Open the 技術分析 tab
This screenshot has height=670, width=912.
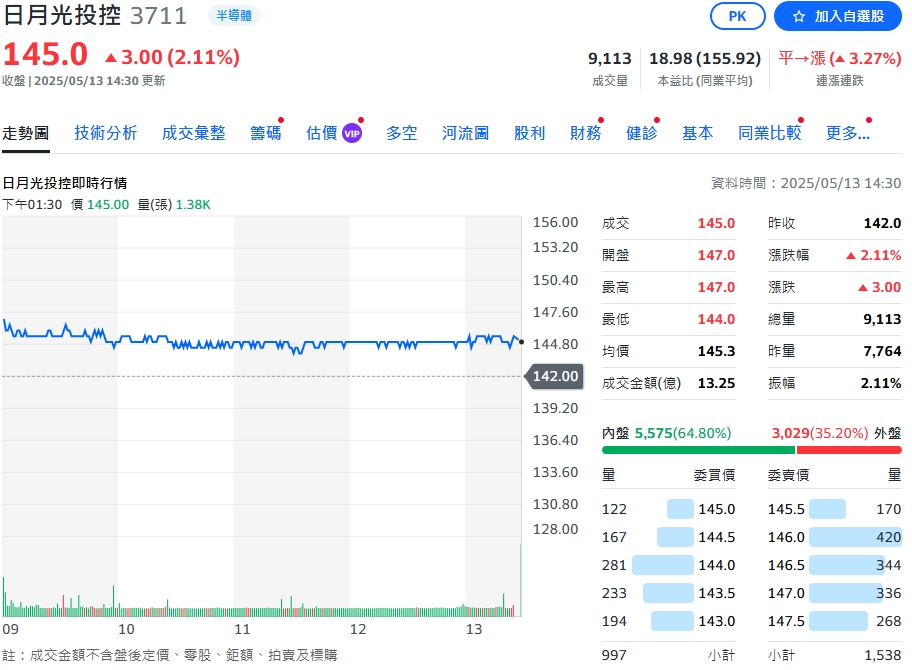(x=105, y=133)
